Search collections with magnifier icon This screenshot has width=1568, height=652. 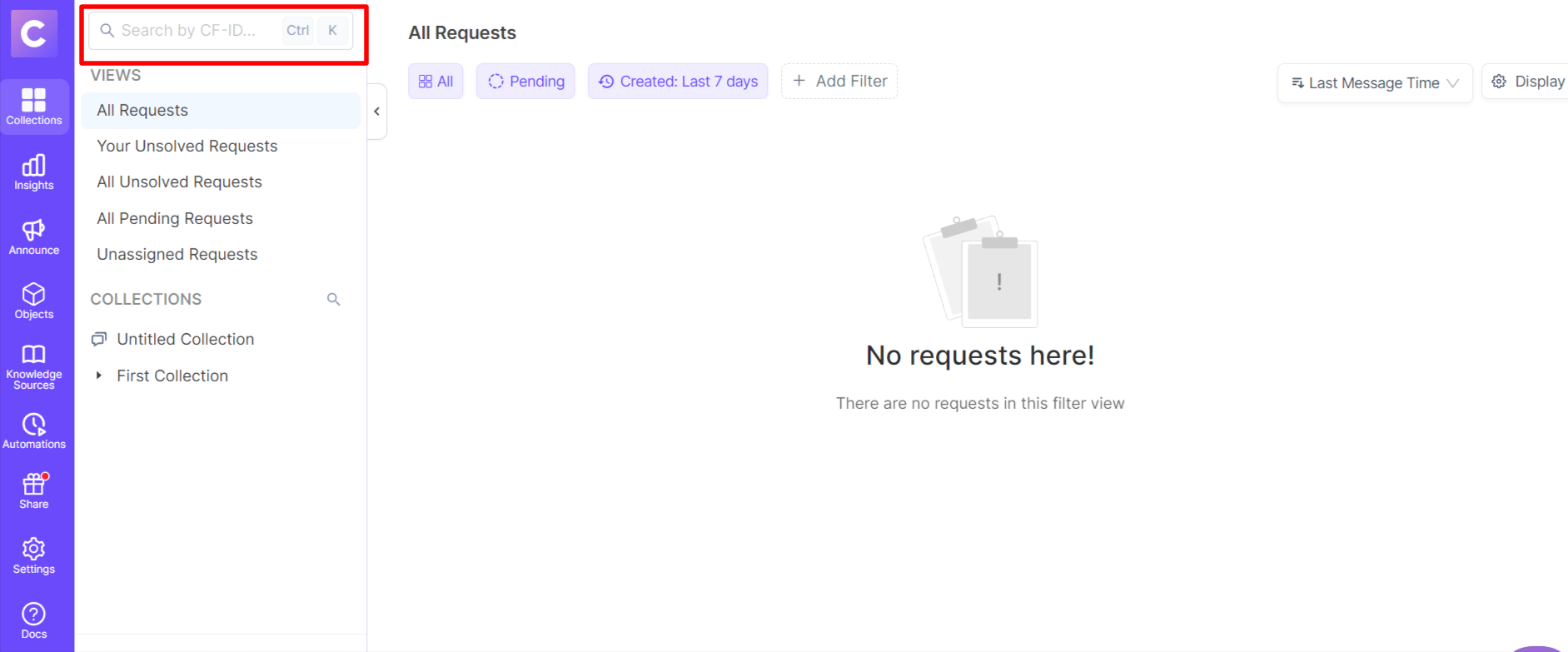(334, 299)
